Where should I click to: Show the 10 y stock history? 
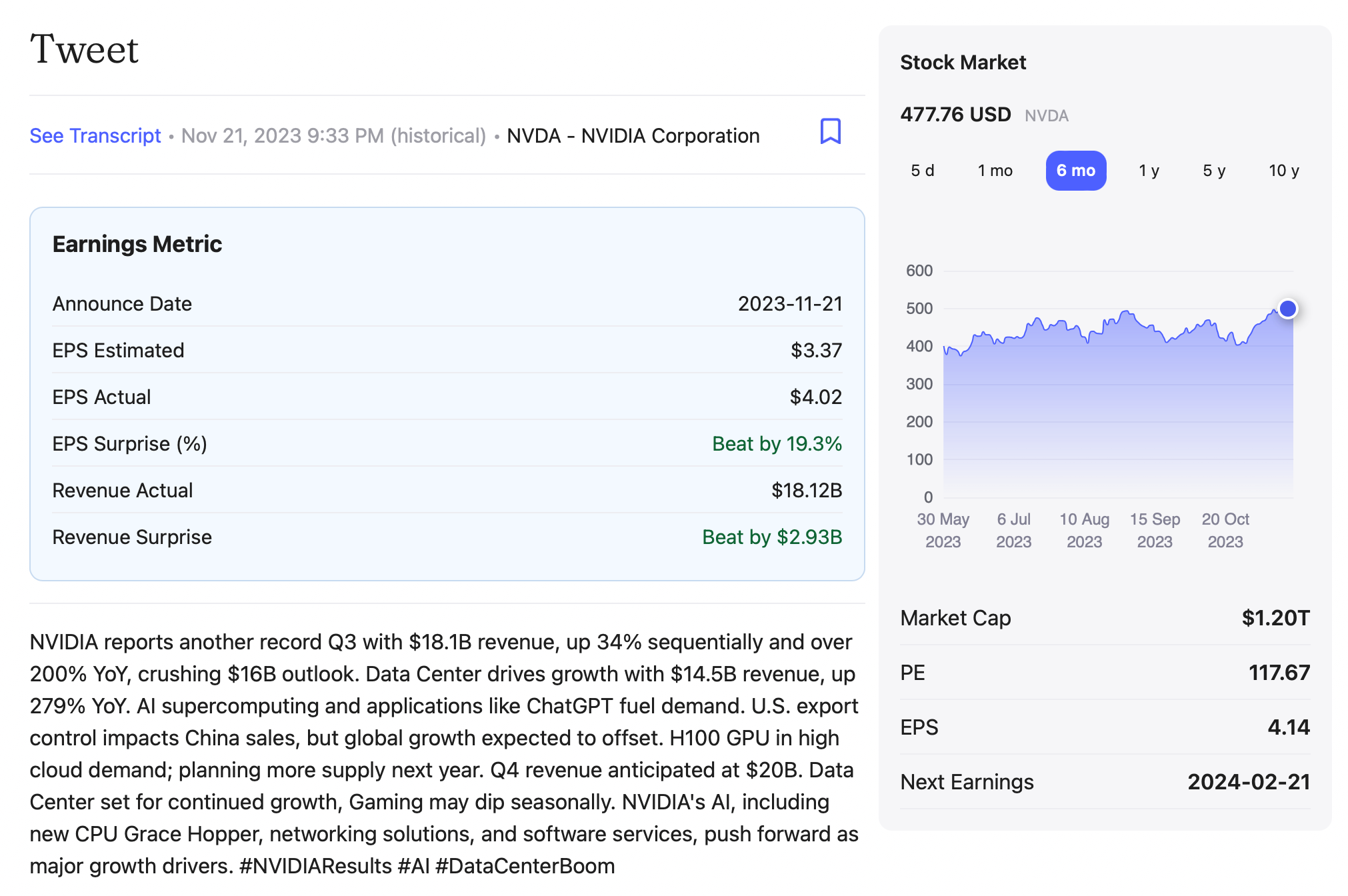pos(1283,171)
